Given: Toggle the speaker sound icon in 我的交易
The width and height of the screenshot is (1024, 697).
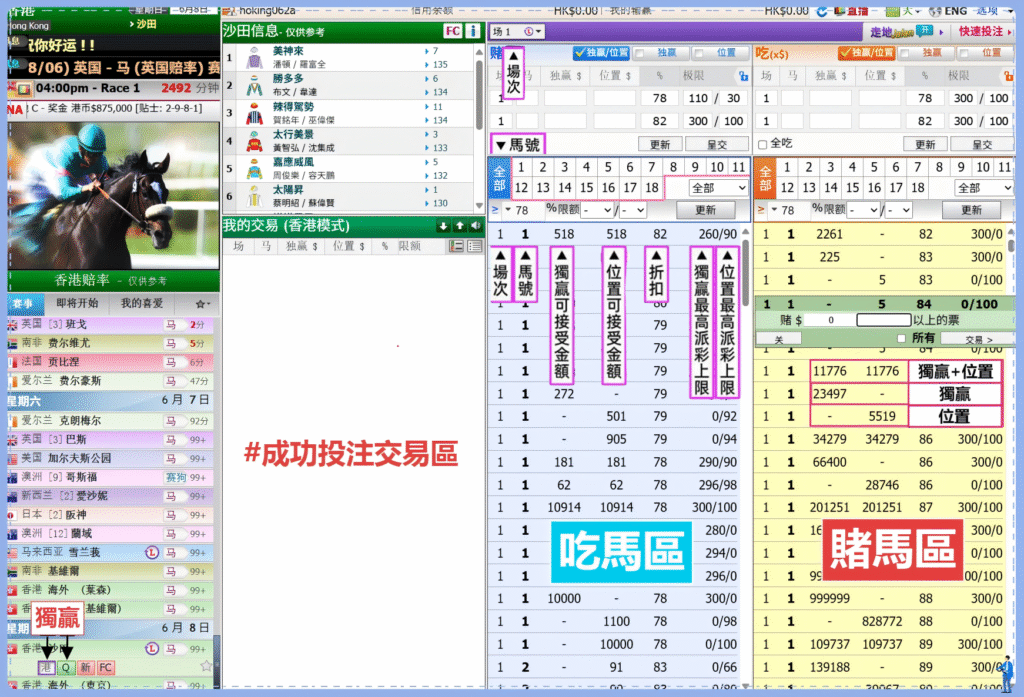Looking at the screenshot, I should pyautogui.click(x=475, y=226).
